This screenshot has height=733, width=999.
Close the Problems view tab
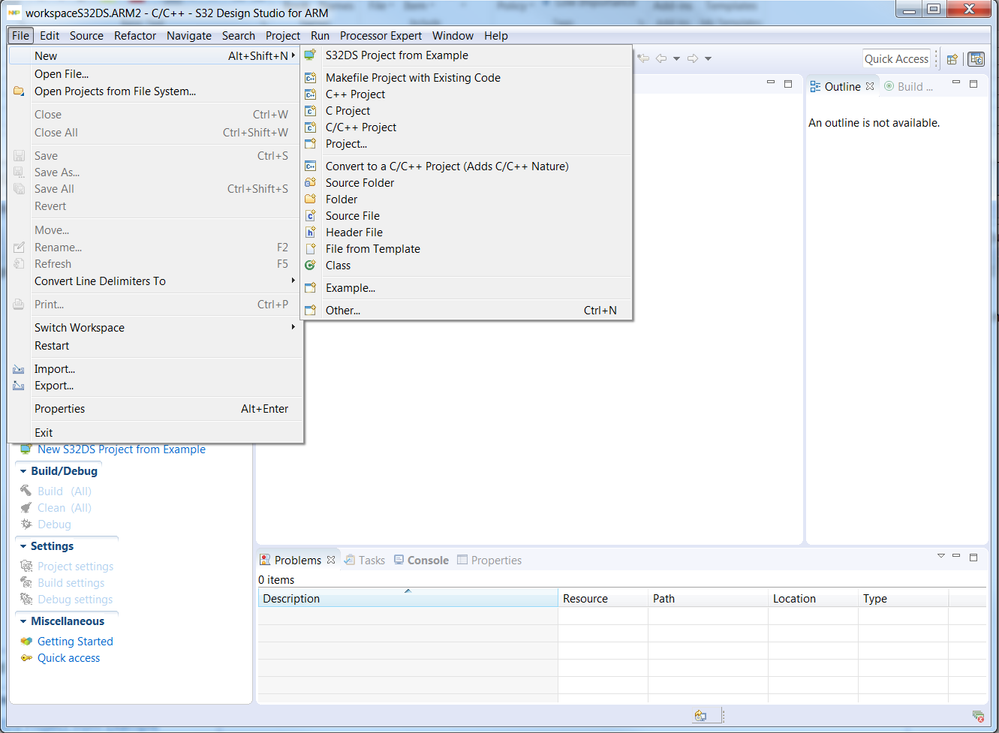pyautogui.click(x=331, y=560)
